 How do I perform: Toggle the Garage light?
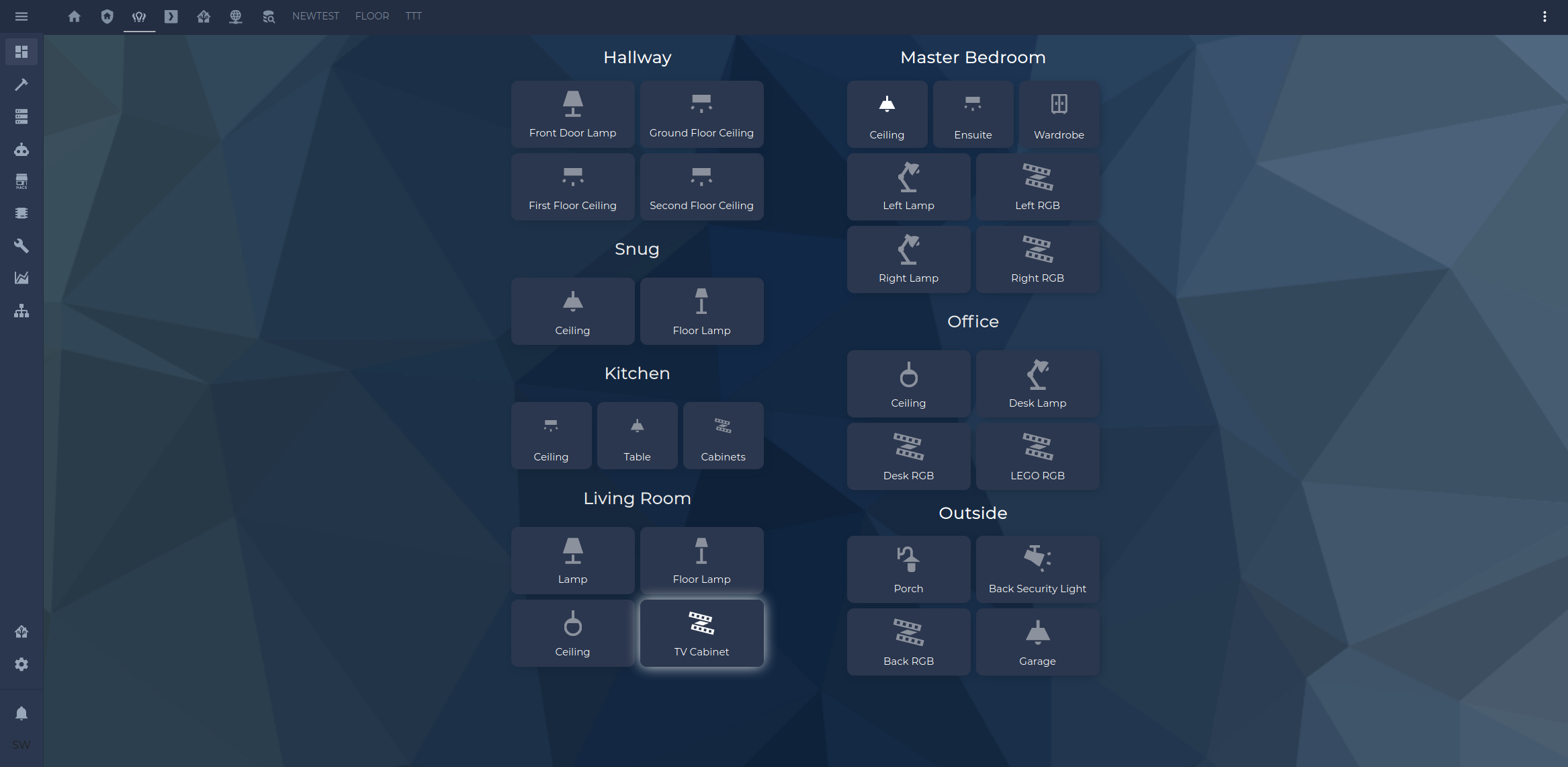pyautogui.click(x=1037, y=642)
